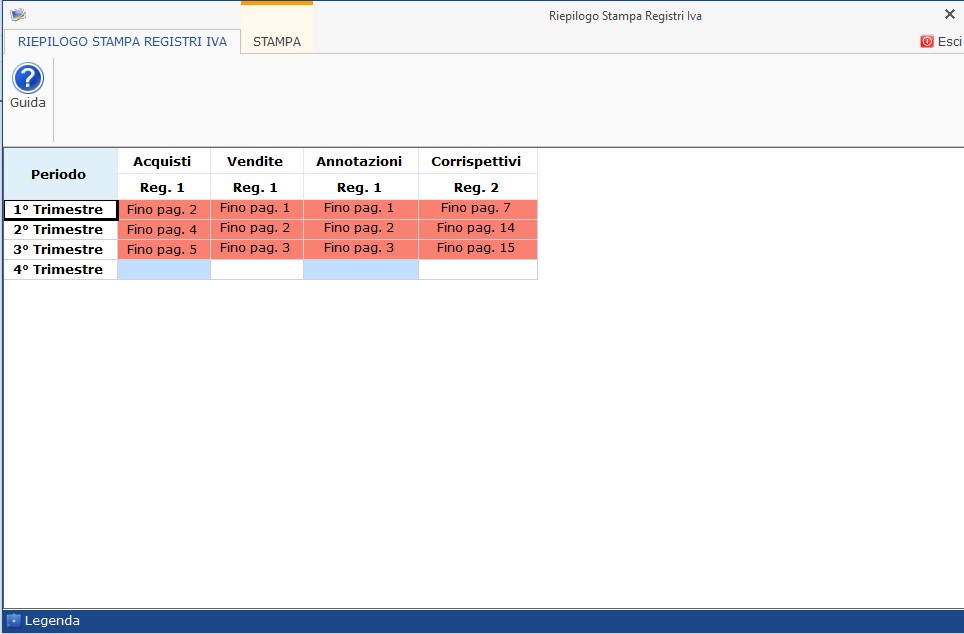Click empty blue Acquisti 4° Trimestre cell
Viewport: 964px width, 634px height.
(163, 270)
